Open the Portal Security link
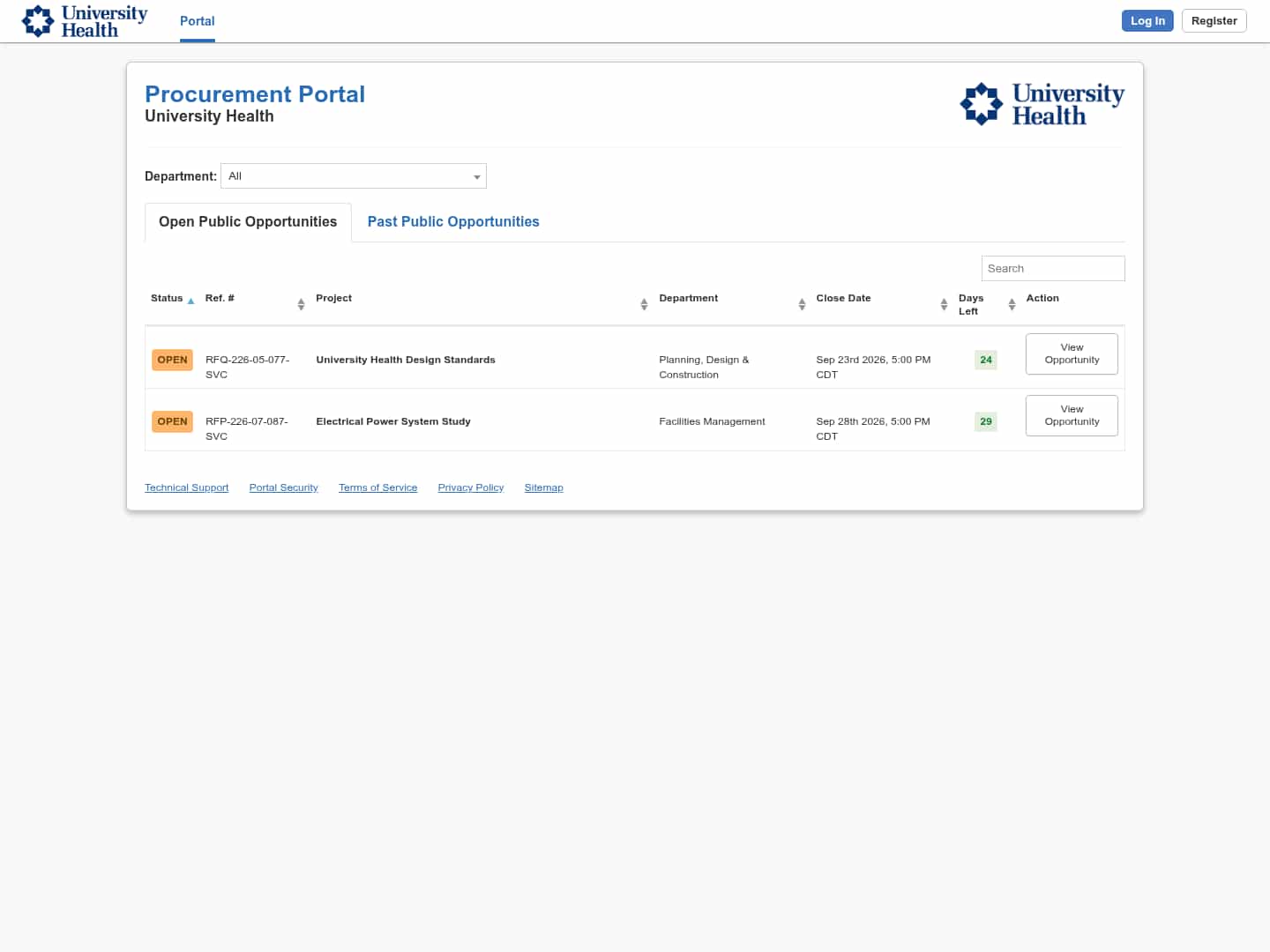Viewport: 1270px width, 952px height. 283,487
